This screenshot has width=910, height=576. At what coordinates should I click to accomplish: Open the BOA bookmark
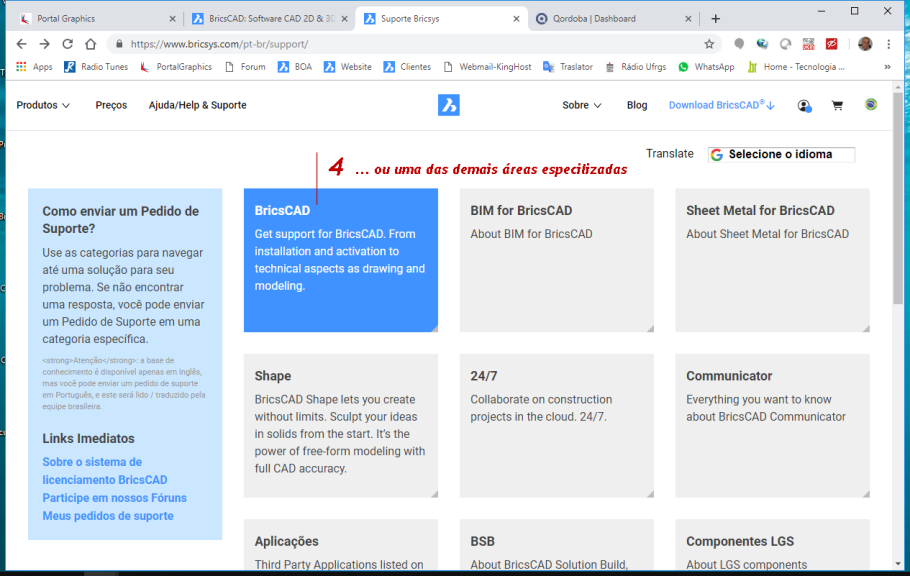click(295, 67)
